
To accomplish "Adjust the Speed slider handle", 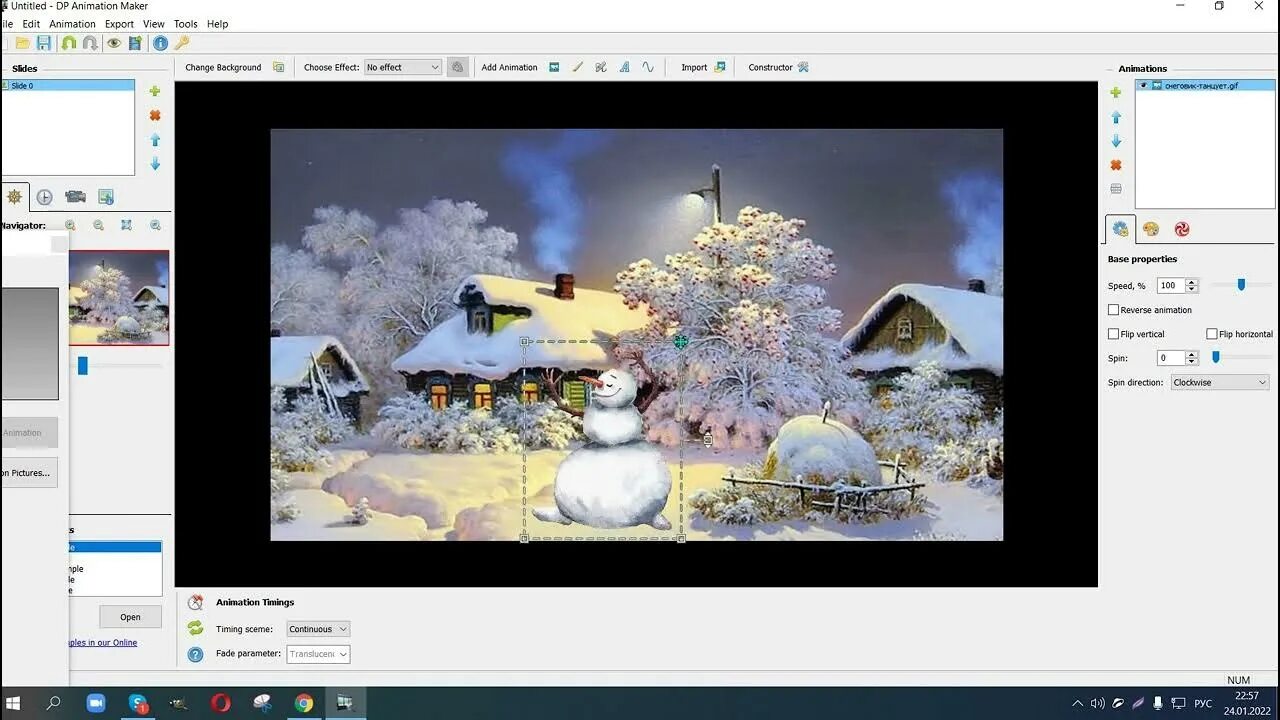I will point(1241,285).
